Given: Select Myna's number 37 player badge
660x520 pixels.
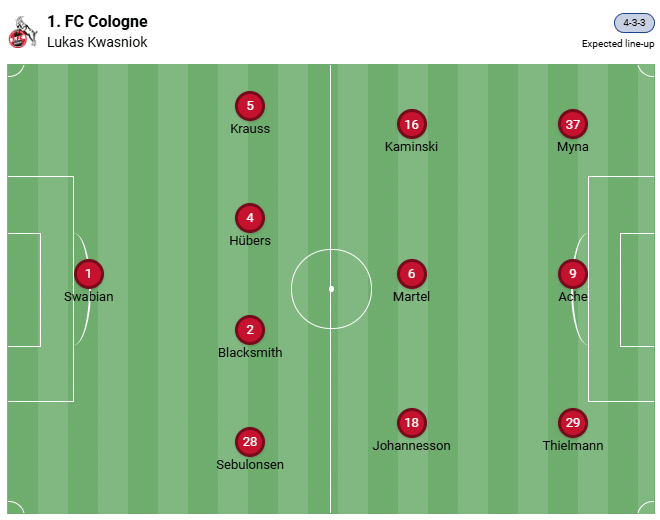Looking at the screenshot, I should (x=572, y=124).
